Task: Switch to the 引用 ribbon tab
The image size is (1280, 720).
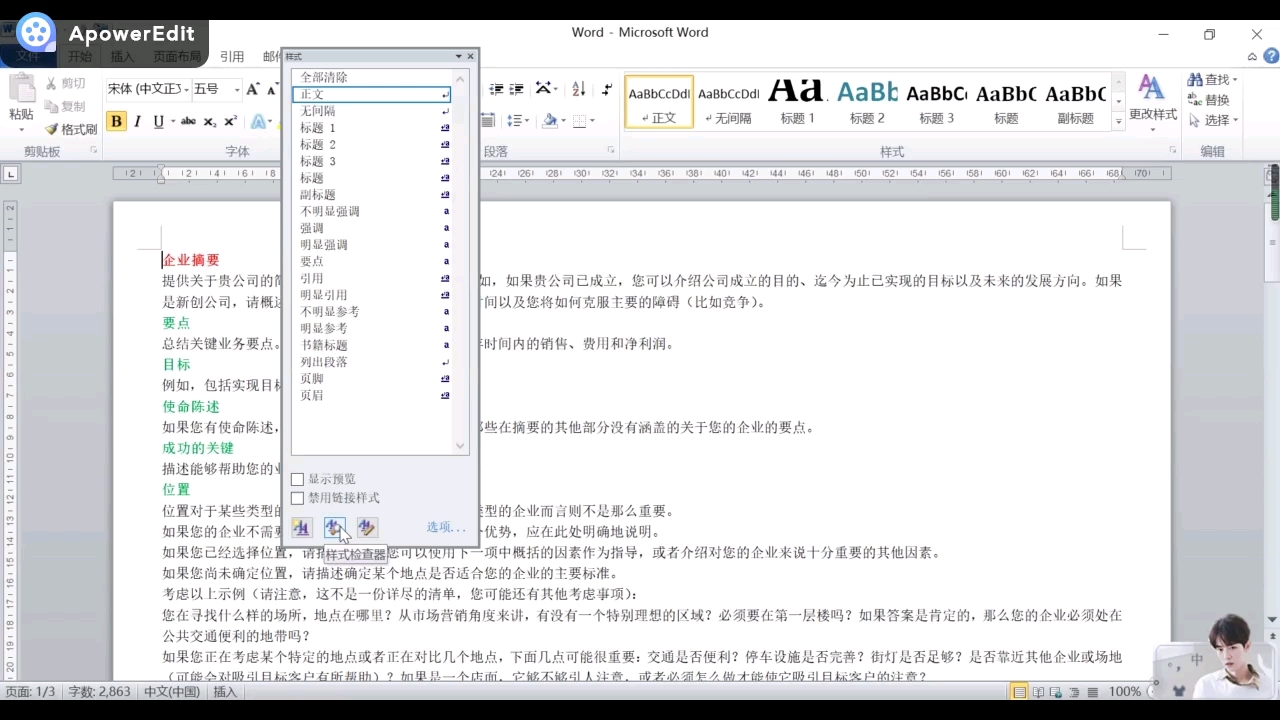Action: (x=232, y=56)
